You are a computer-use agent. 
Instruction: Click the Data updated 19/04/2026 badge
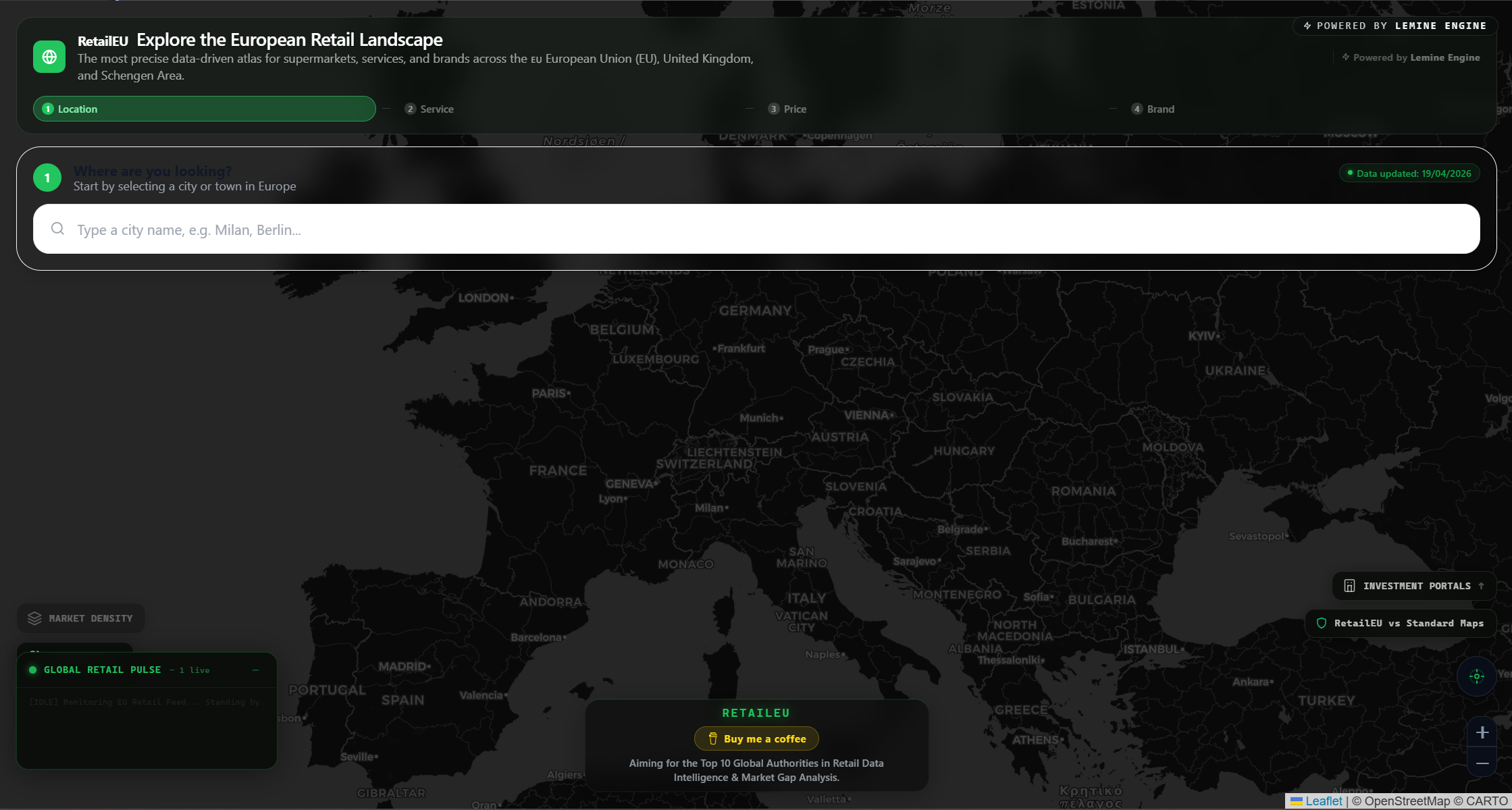pyautogui.click(x=1409, y=173)
